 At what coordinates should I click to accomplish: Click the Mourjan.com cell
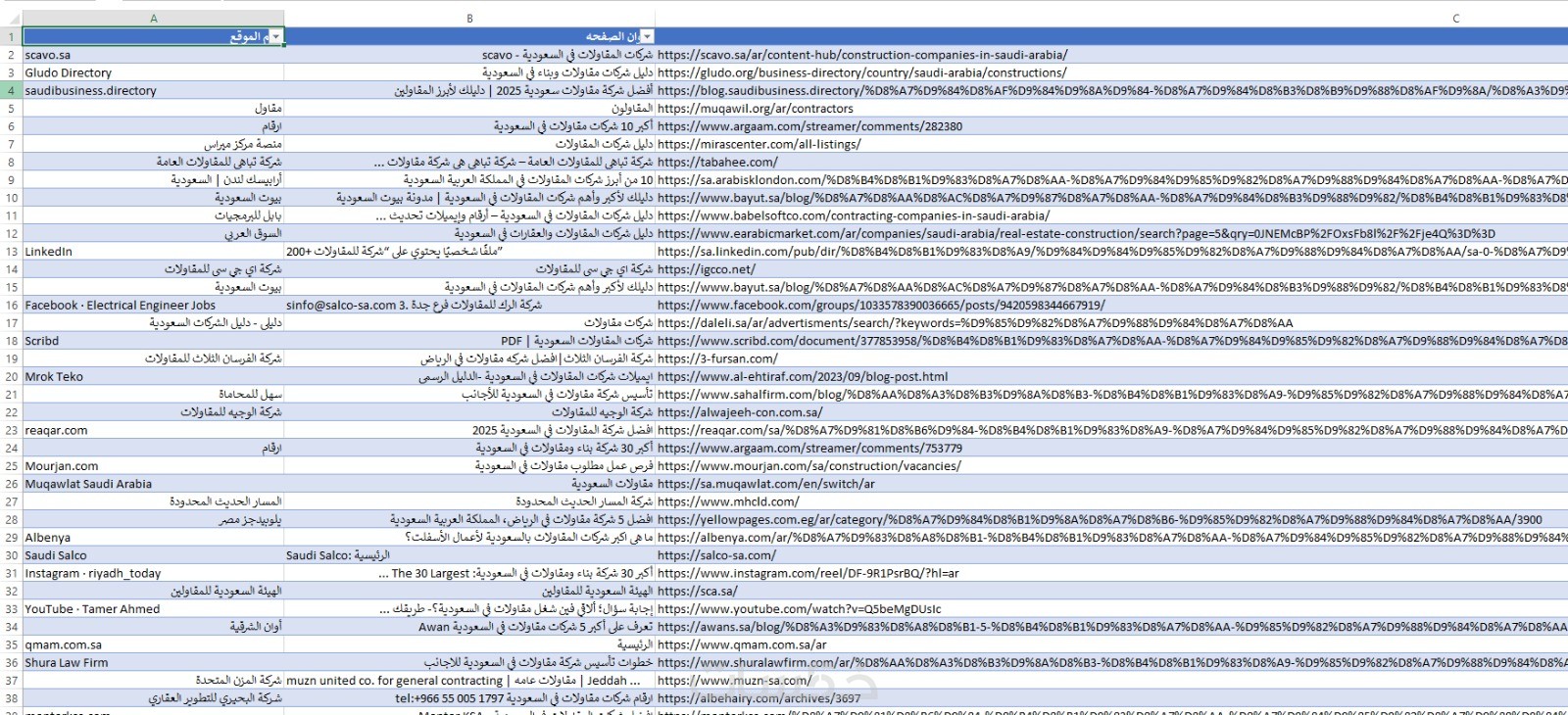coord(153,466)
